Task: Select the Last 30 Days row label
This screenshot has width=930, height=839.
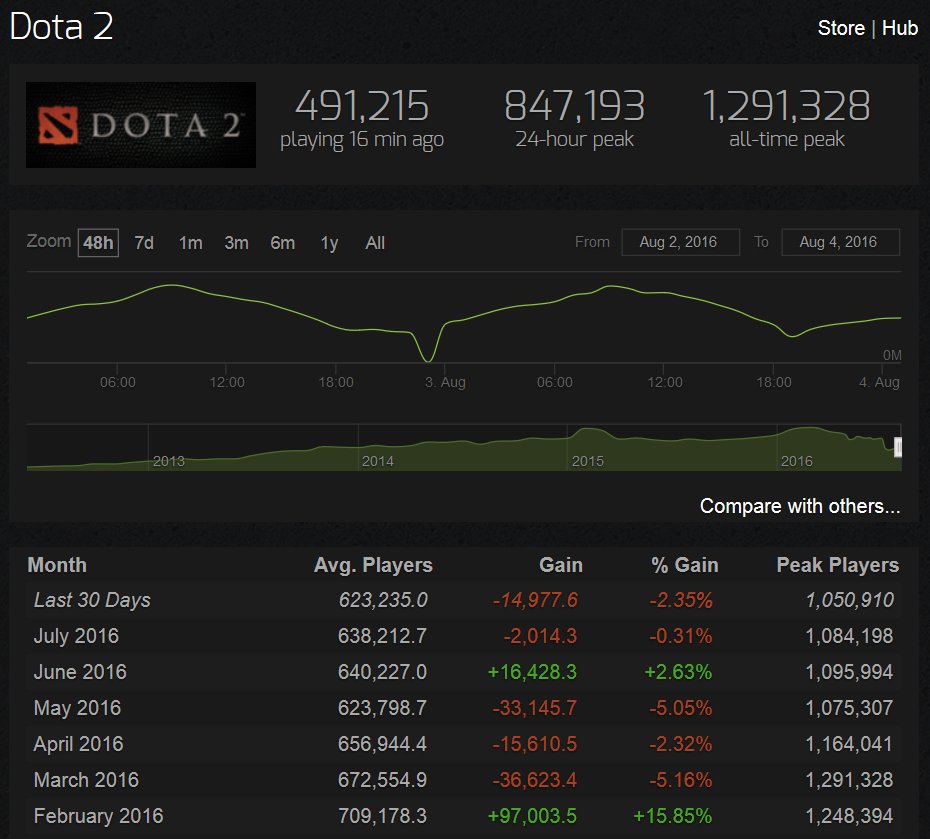Action: click(92, 600)
